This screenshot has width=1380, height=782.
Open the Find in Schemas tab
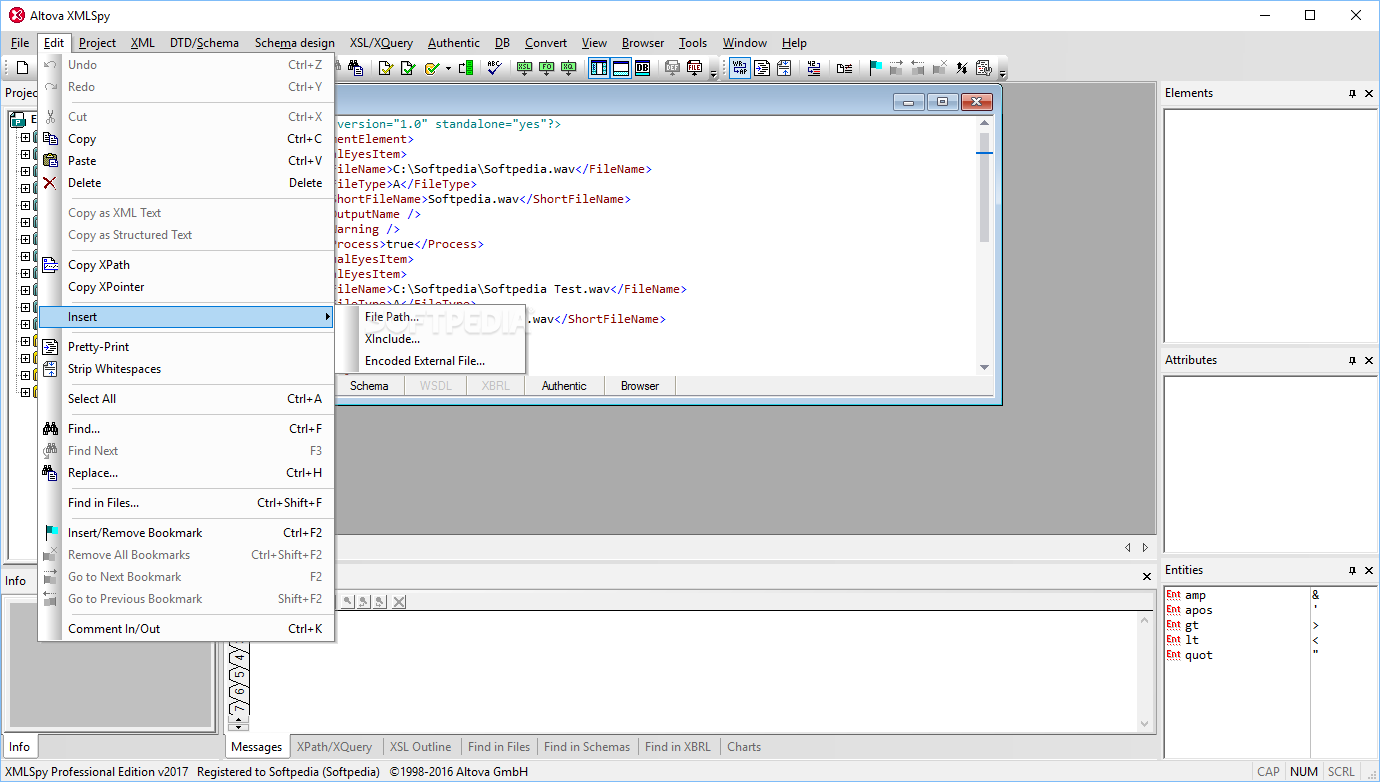(x=587, y=747)
